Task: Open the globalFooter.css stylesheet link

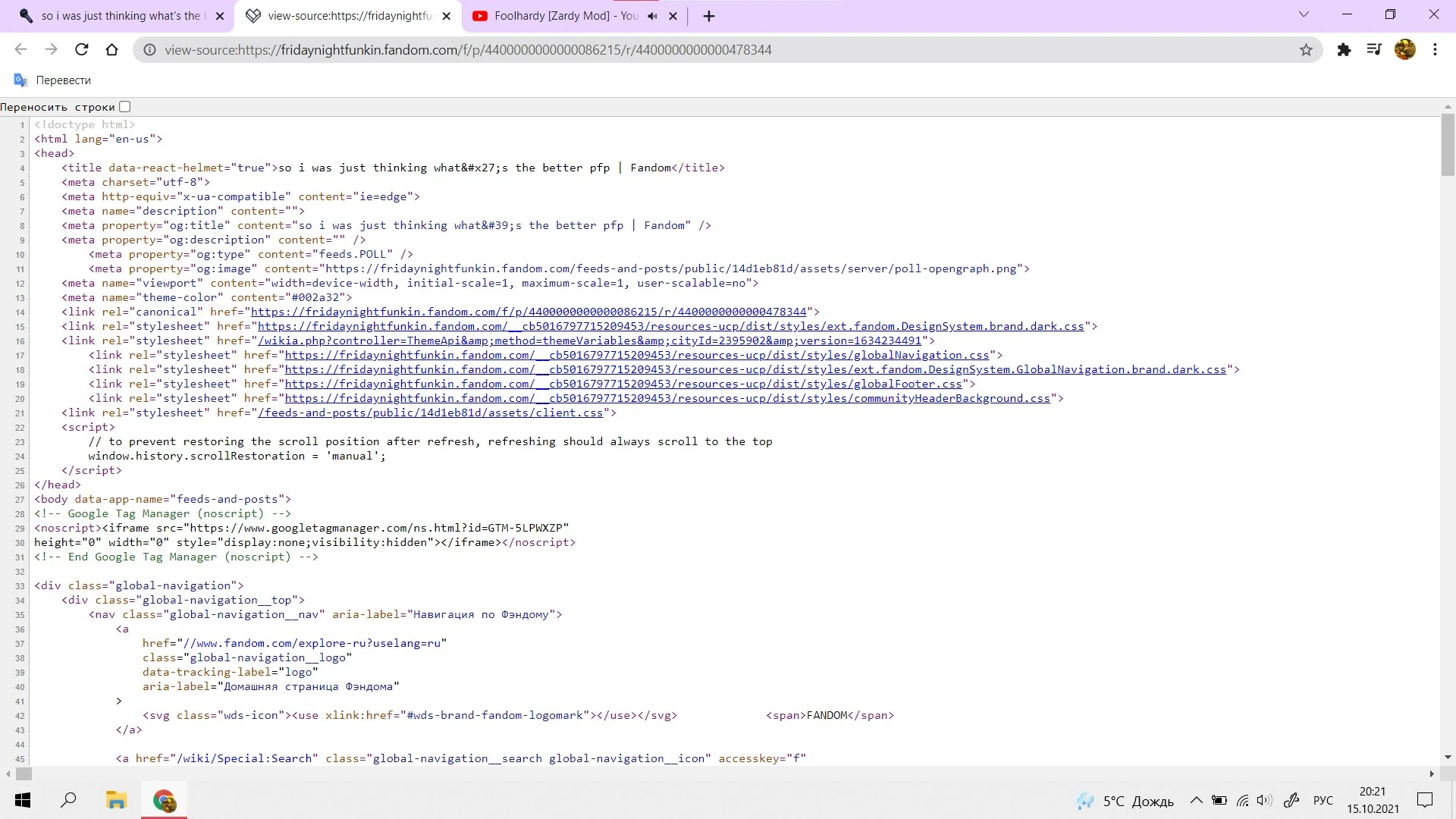Action: 623,384
